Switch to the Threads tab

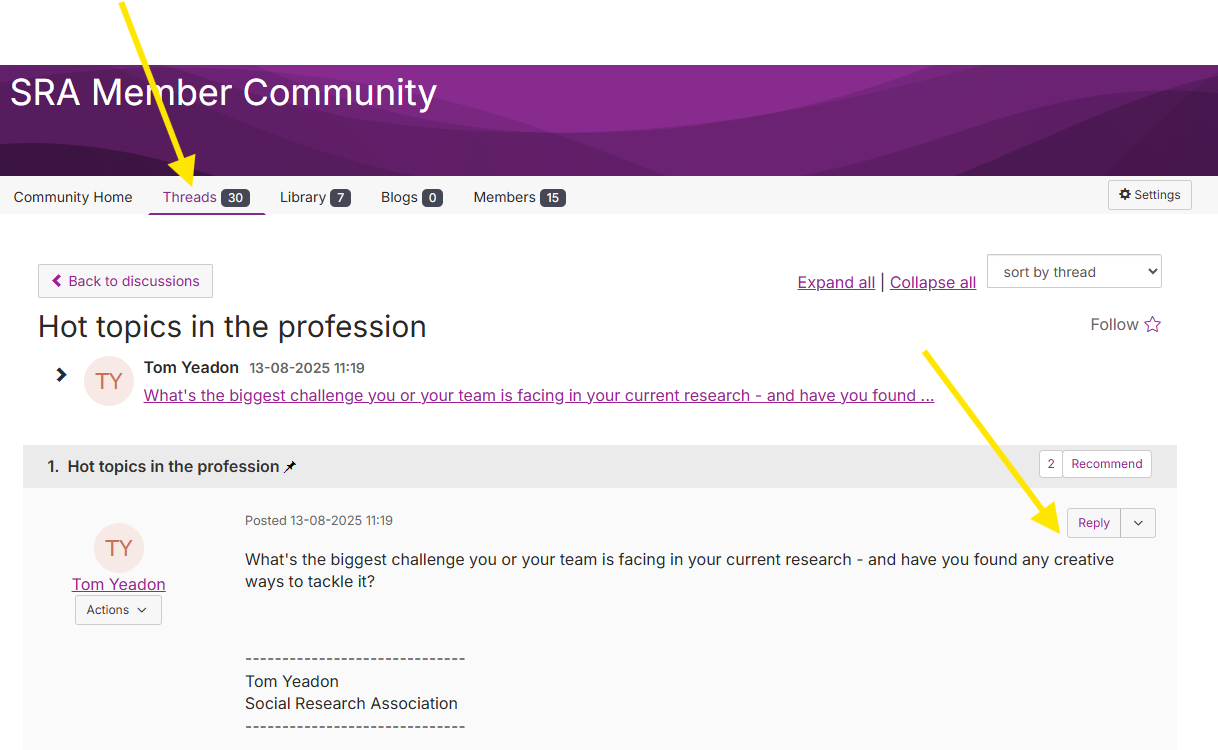(206, 197)
